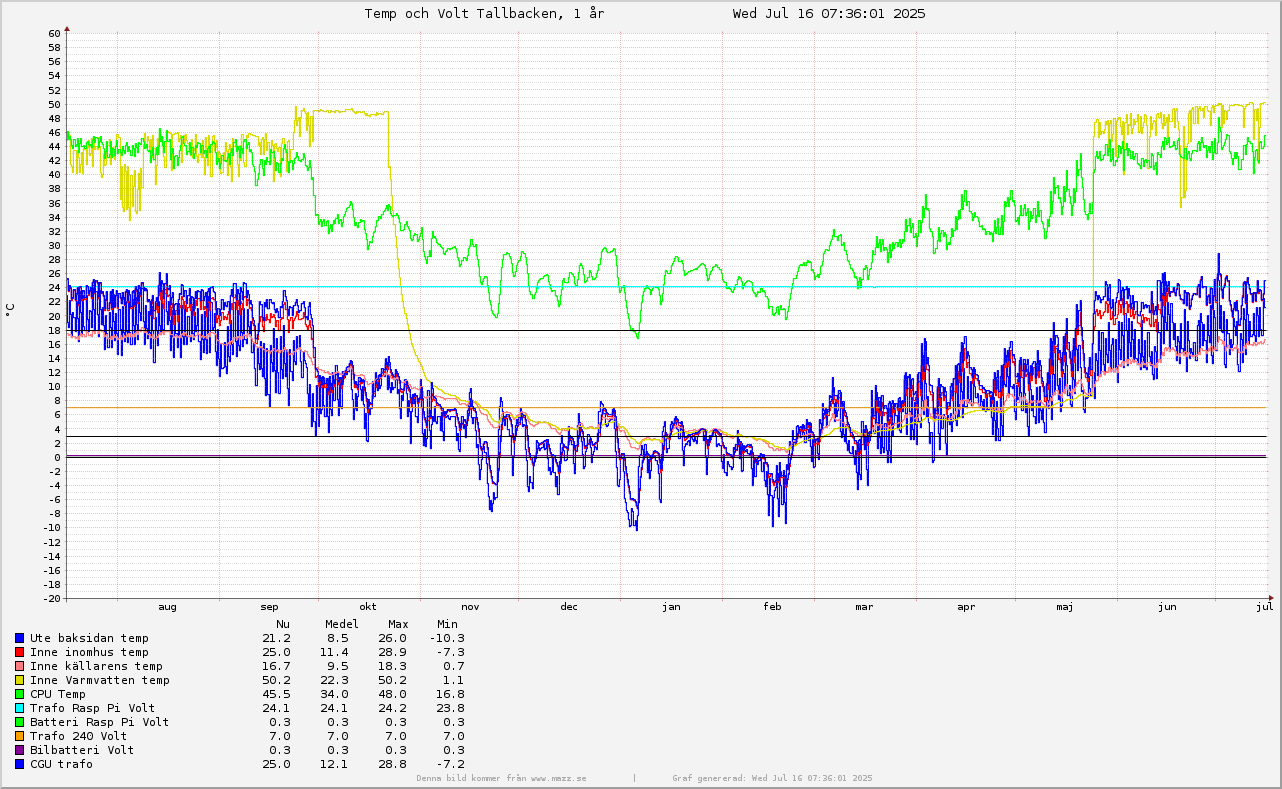This screenshot has width=1282, height=789.
Task: Select the 'Trafo Rasp Pi Volt' legend label
Action: click(x=93, y=708)
